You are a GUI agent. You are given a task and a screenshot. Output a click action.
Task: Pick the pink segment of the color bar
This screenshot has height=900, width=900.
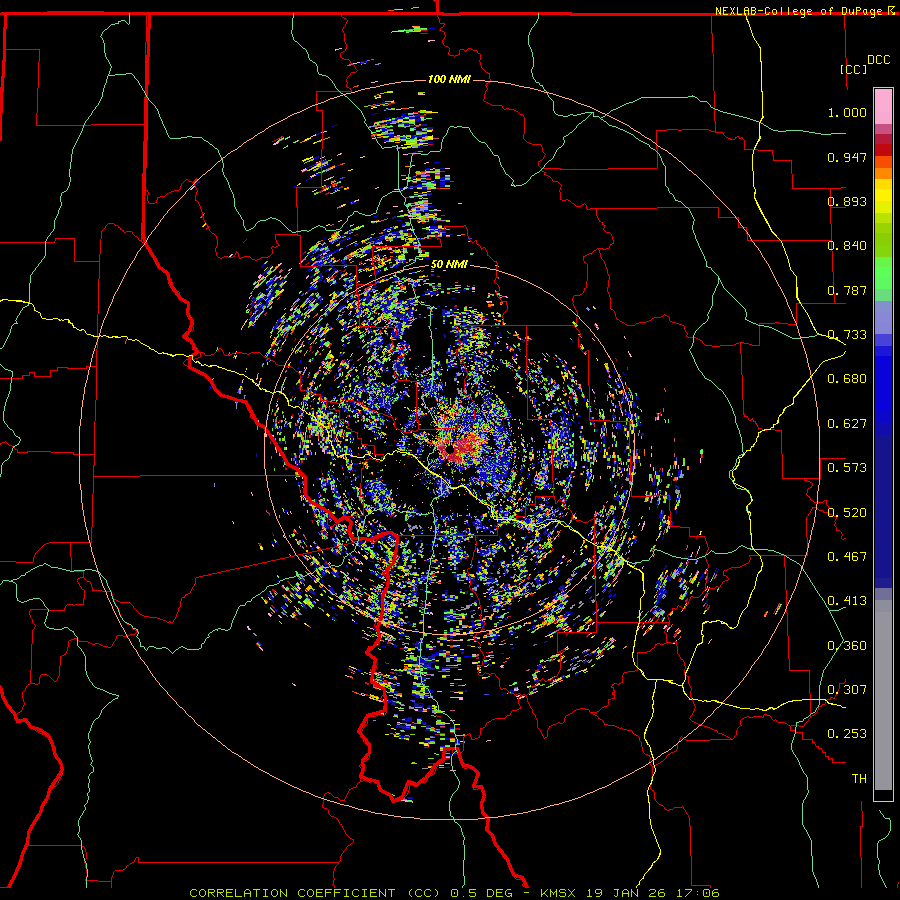click(883, 107)
